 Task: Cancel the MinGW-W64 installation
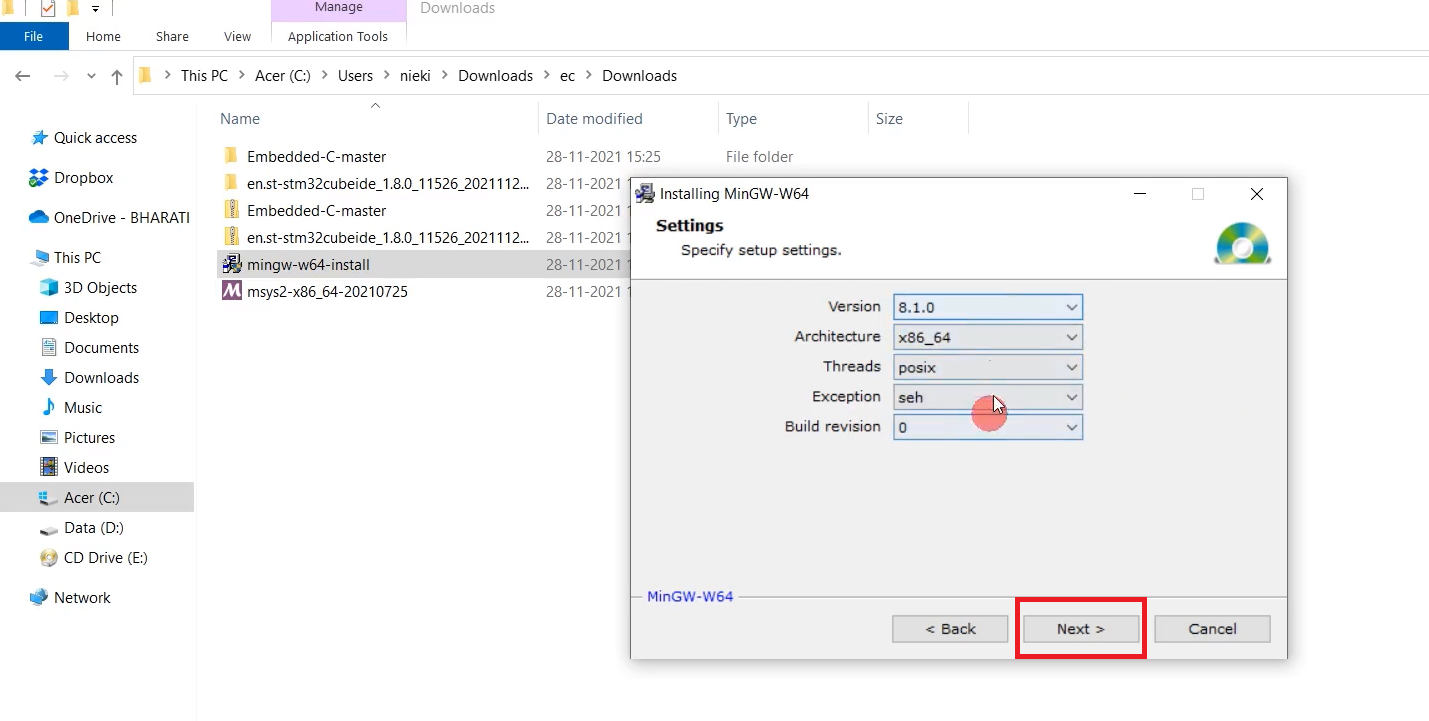coord(1212,629)
